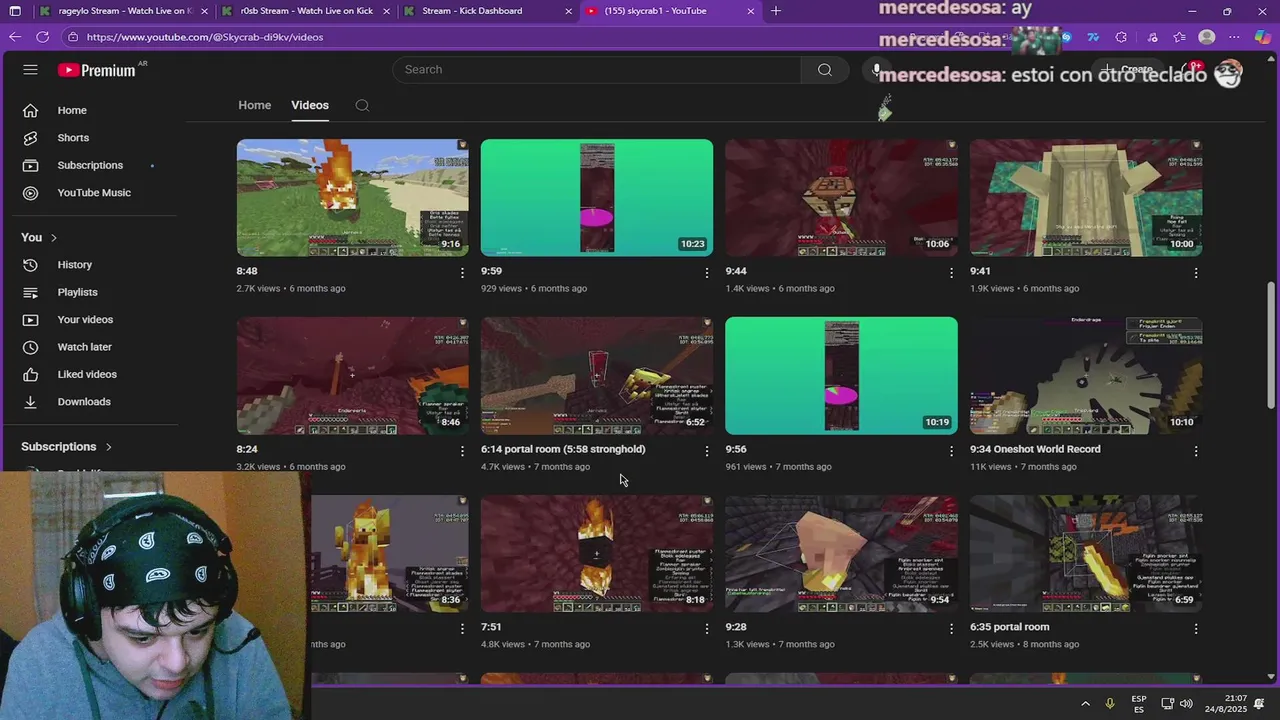Switch to Stream - Kick Dashboard tab
Screen dimensions: 1280x720
[x=486, y=11]
